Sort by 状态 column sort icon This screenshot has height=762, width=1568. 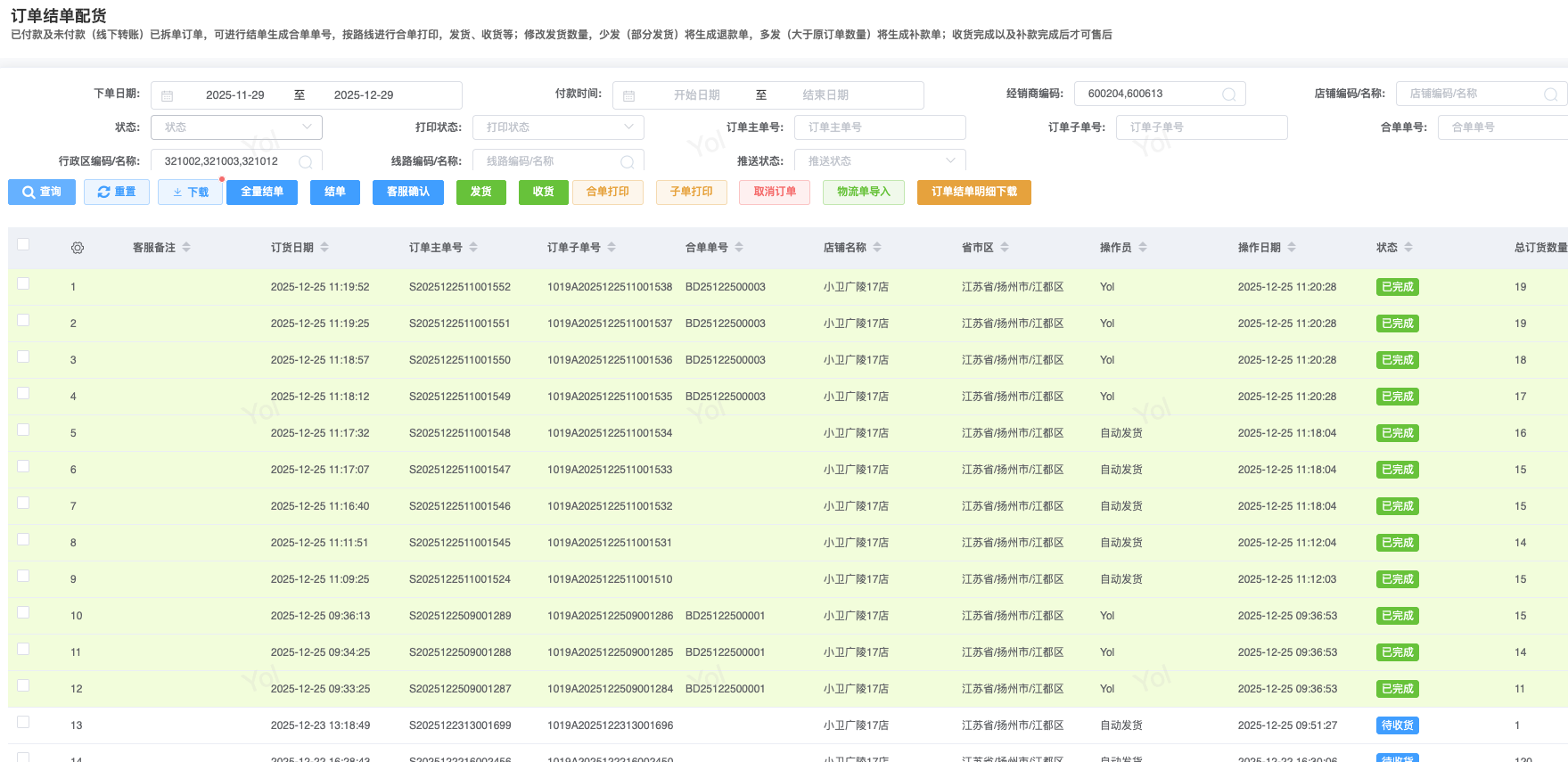[1408, 248]
